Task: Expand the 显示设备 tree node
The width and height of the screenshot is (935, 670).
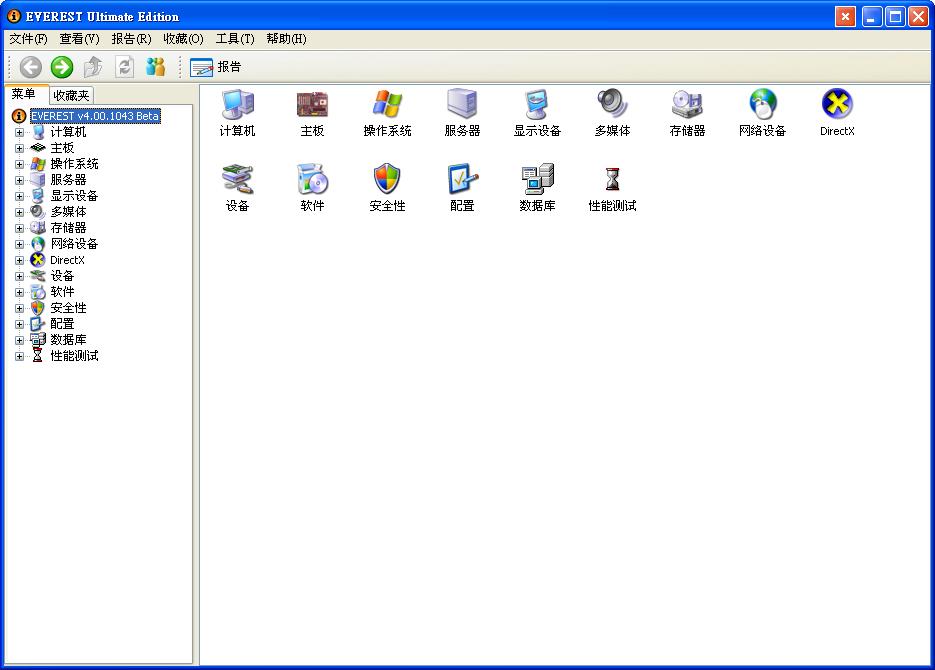Action: coord(19,197)
